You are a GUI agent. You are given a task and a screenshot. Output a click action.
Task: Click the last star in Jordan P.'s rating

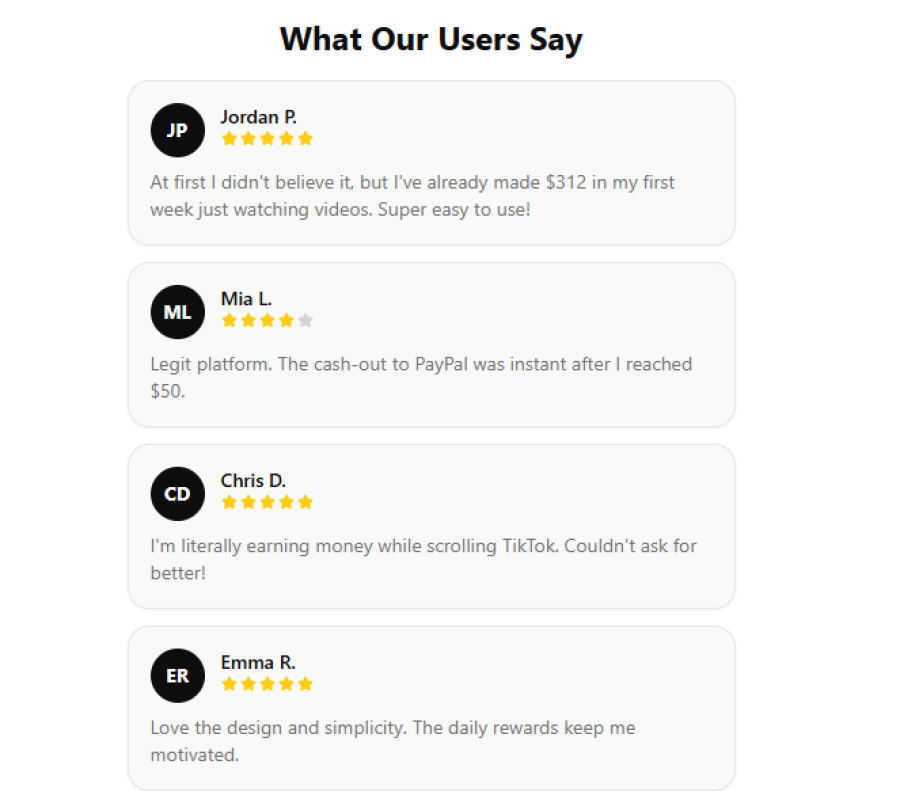click(x=305, y=139)
